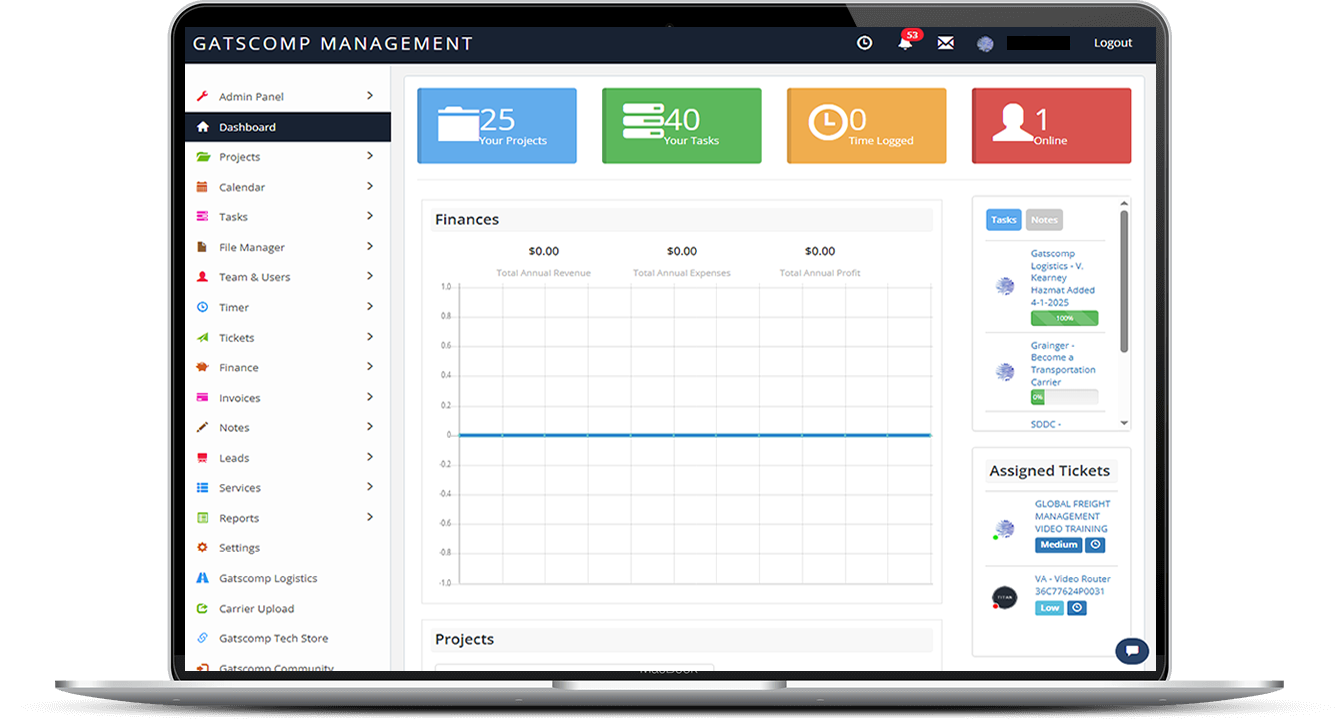Switch to the Notes tab
This screenshot has height=720, width=1340.
click(x=1044, y=220)
